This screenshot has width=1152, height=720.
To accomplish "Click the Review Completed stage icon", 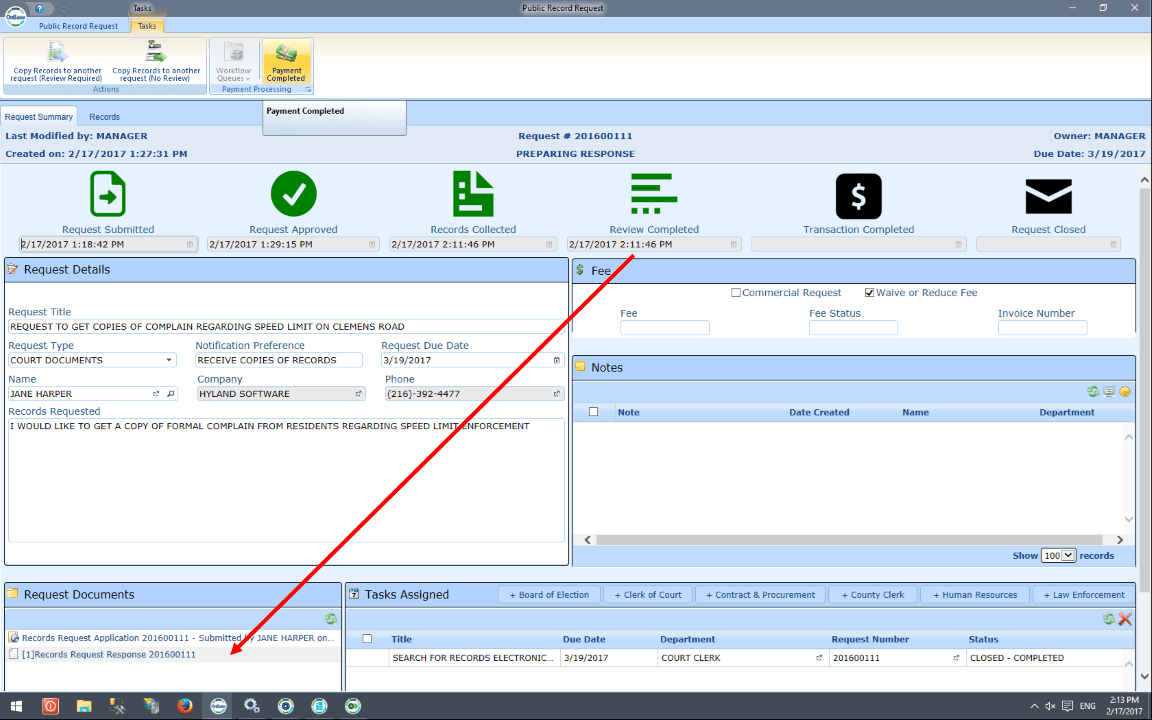I will [654, 194].
